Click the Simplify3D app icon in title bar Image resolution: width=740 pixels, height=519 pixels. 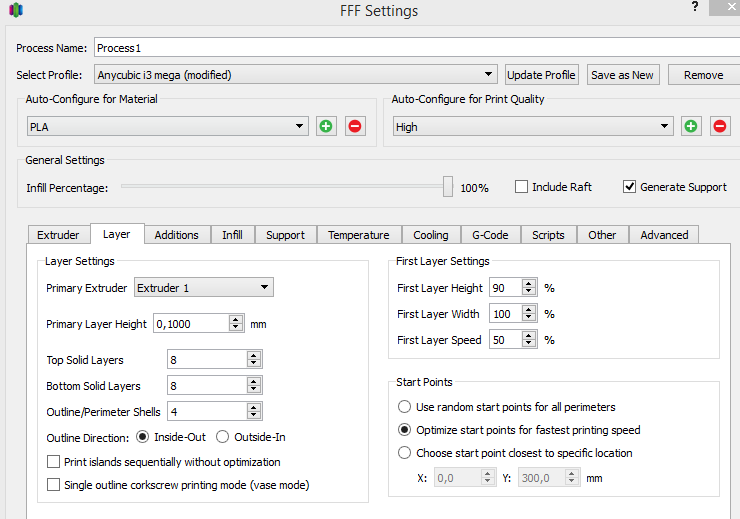[16, 11]
